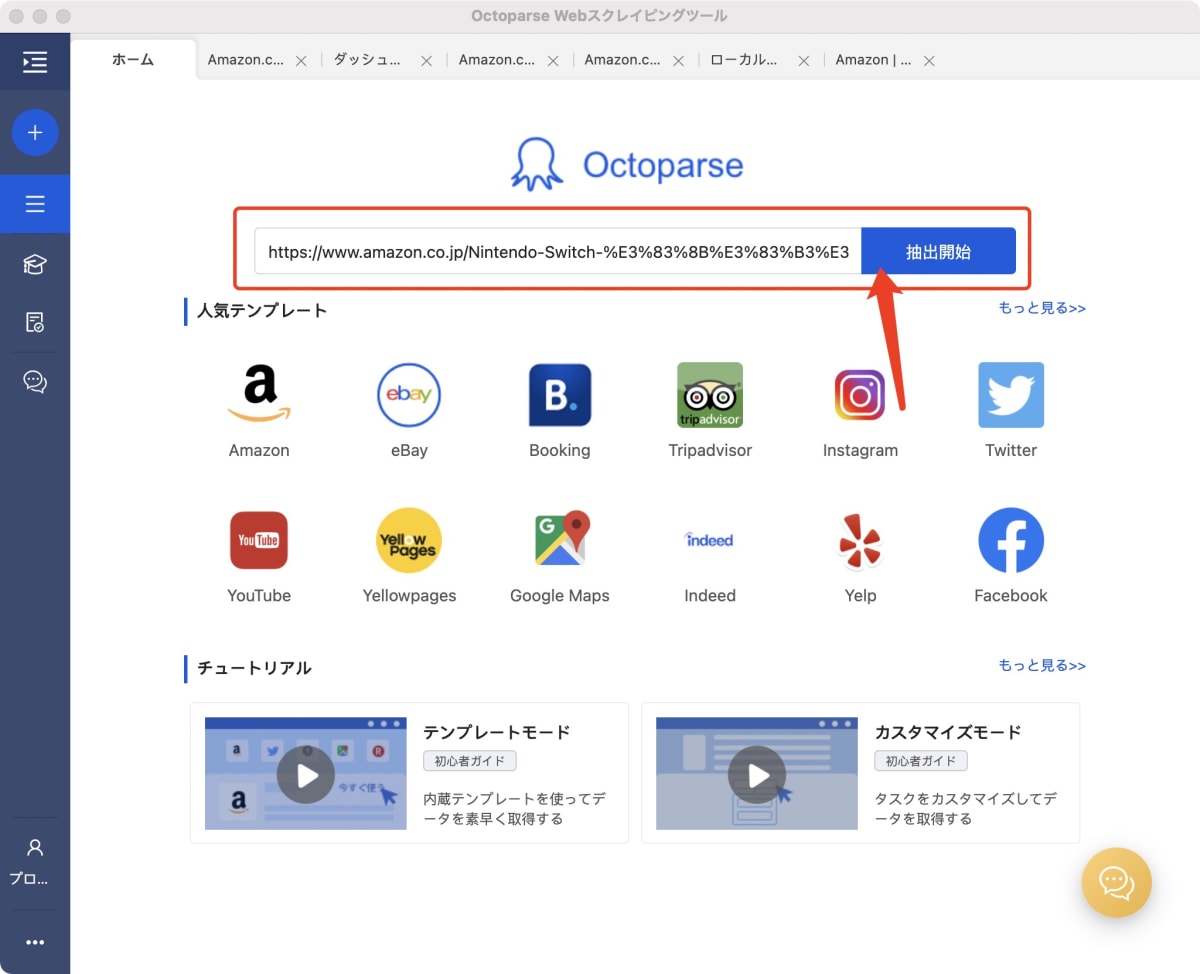Select the Instagram template icon
The image size is (1200, 974).
click(x=860, y=394)
